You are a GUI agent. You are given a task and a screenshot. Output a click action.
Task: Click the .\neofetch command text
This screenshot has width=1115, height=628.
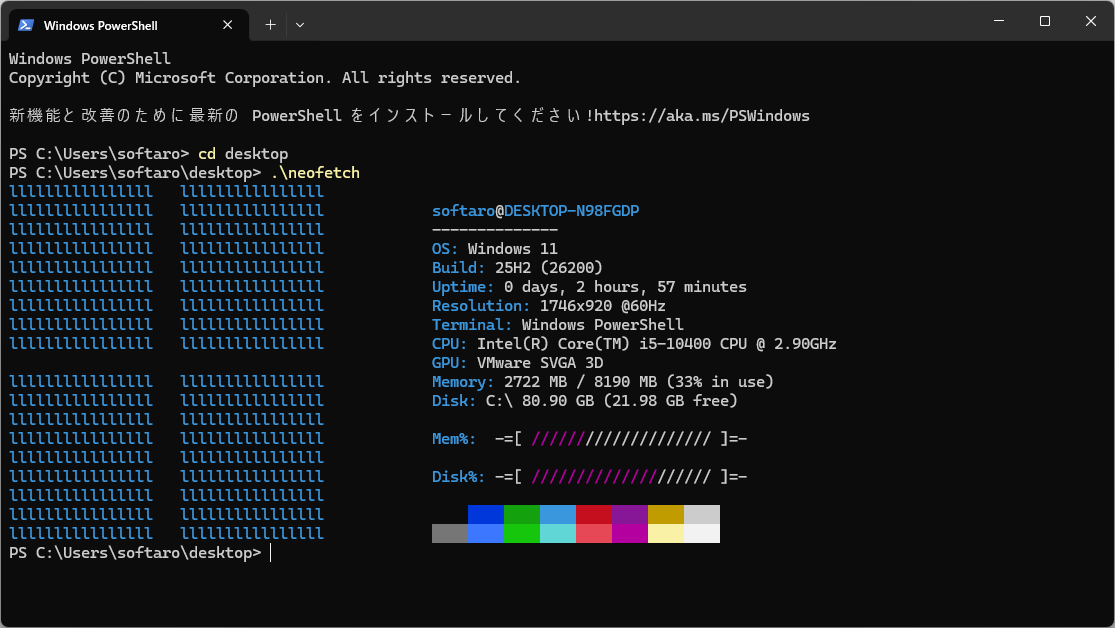point(314,173)
